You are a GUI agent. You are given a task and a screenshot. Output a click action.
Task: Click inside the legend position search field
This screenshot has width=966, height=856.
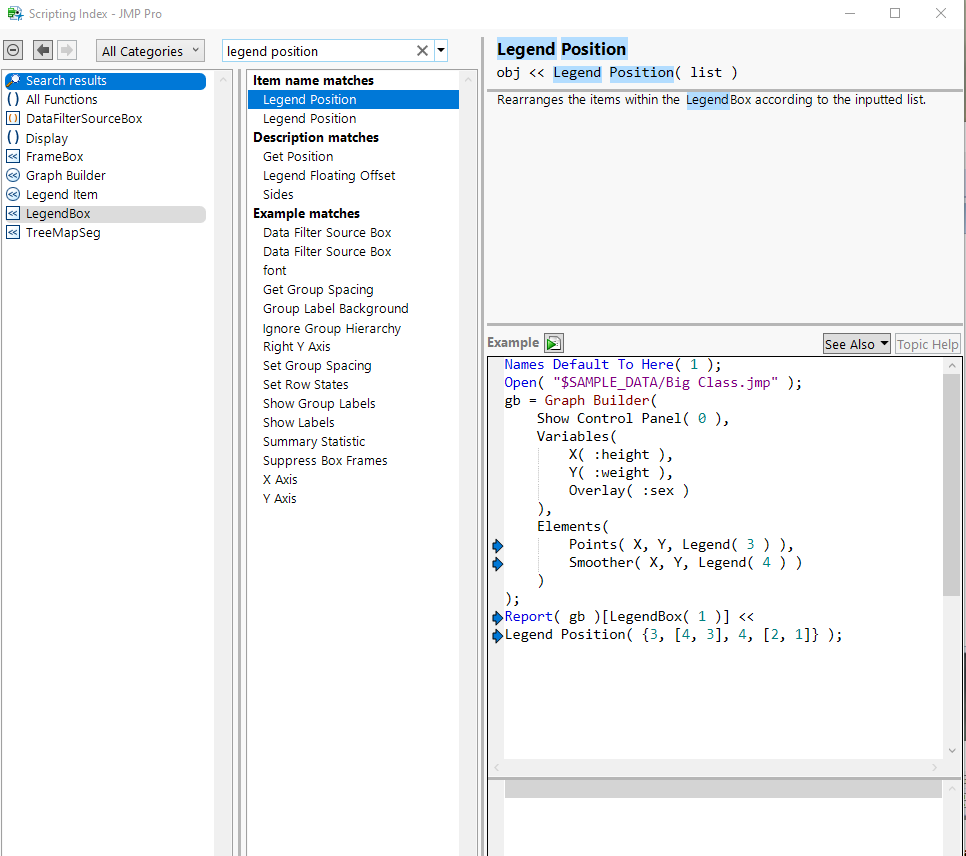click(330, 49)
